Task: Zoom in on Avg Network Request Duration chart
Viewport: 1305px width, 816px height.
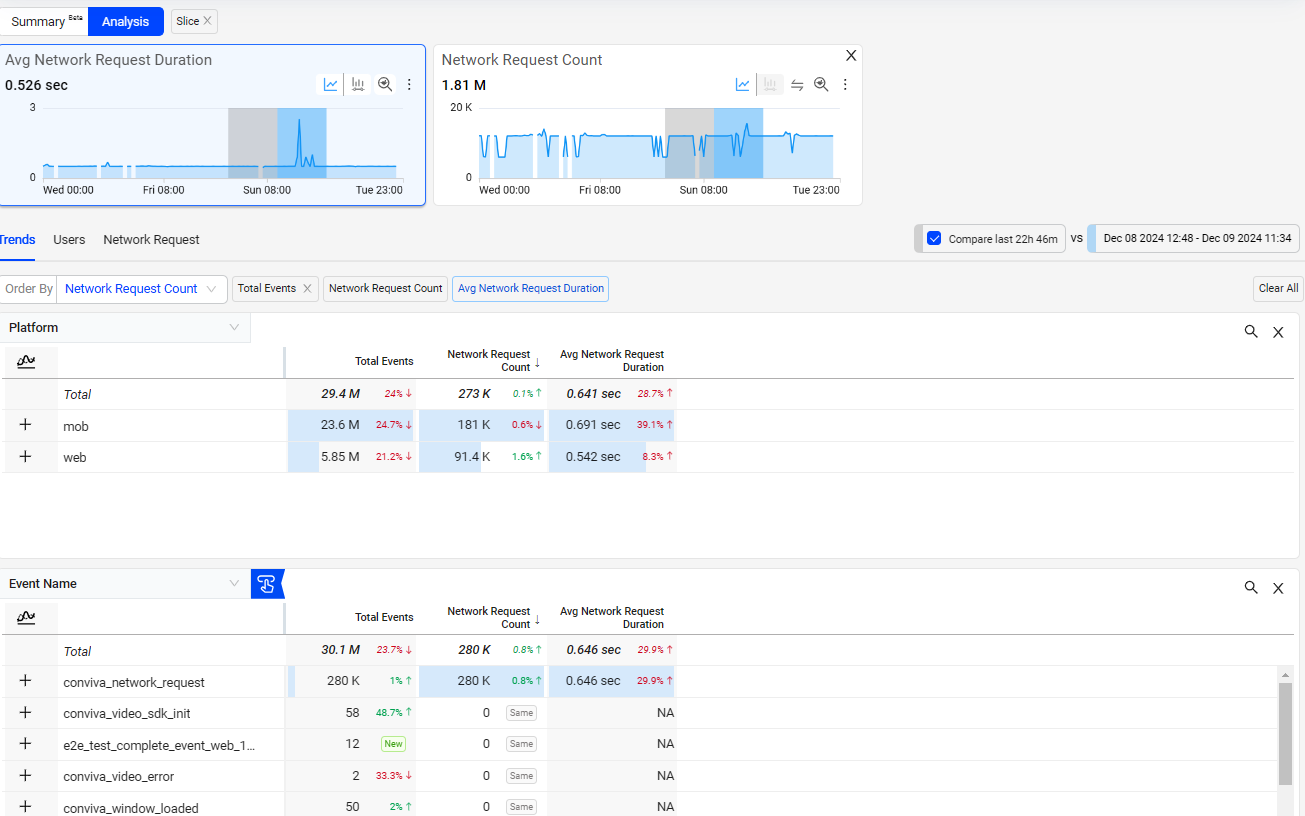Action: click(385, 85)
